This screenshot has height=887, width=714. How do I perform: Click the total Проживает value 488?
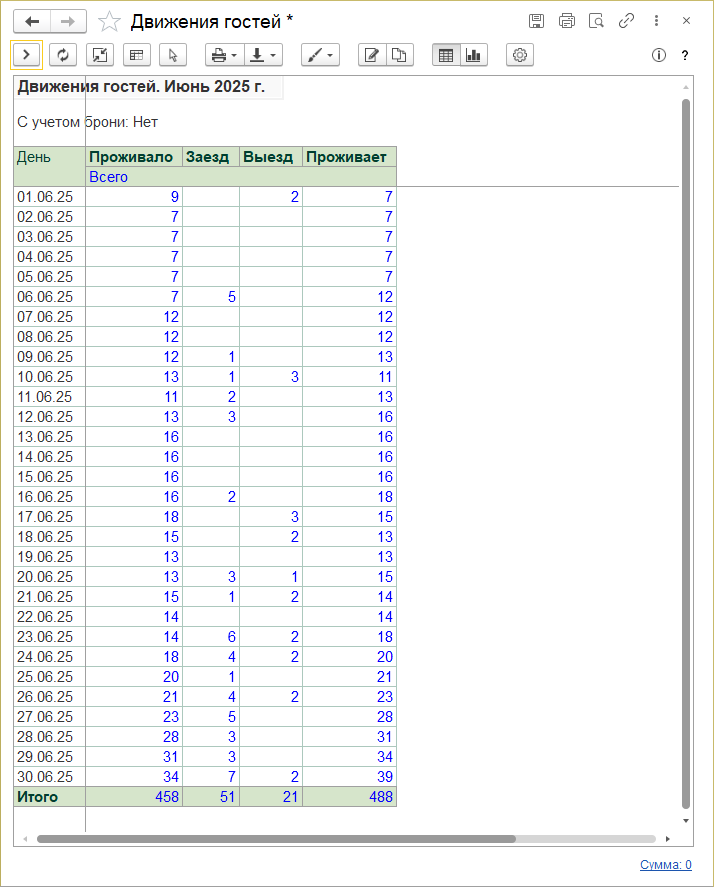(x=350, y=796)
